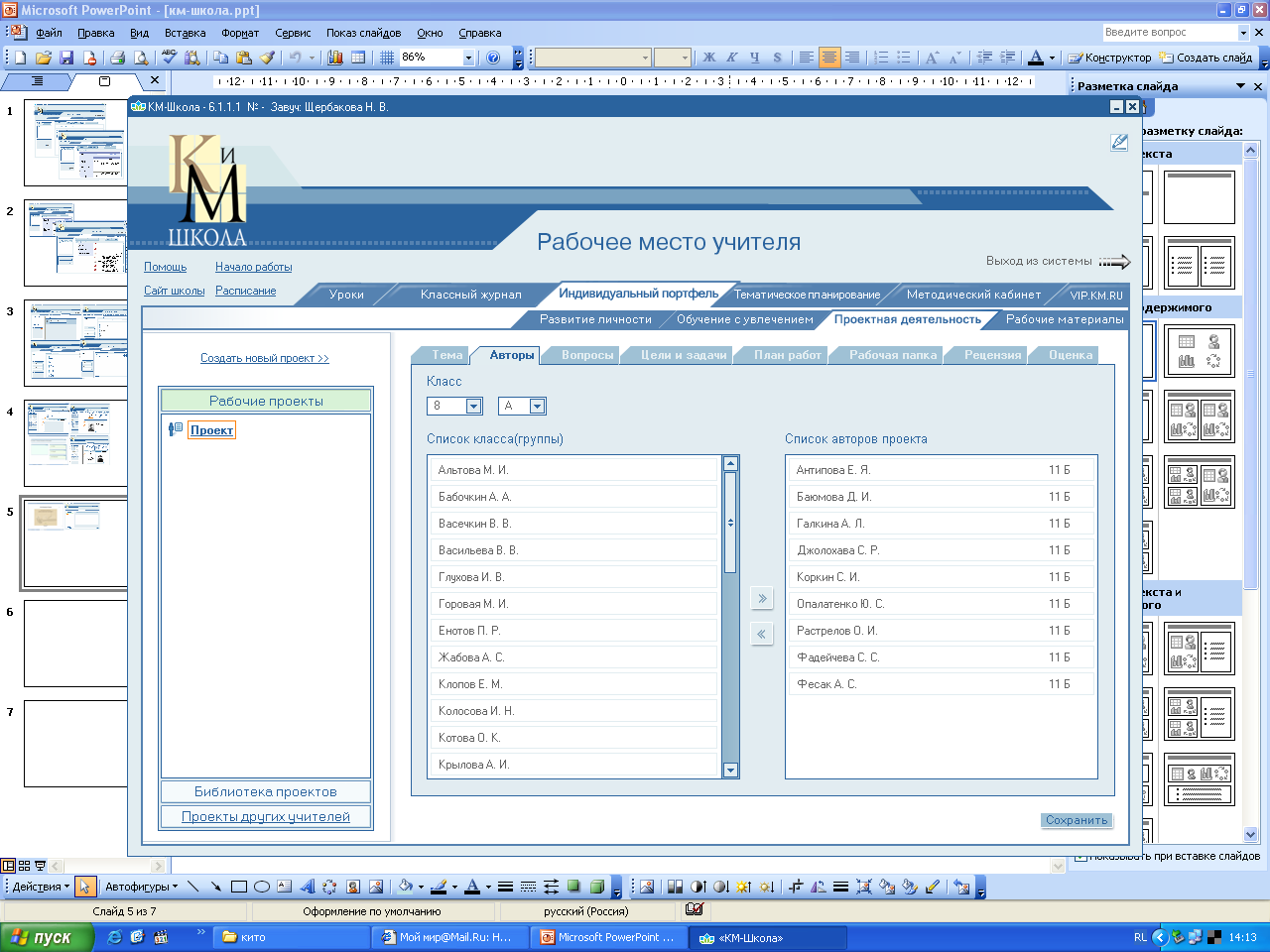Click the pencil edit icon in KM-Школа window

click(1119, 142)
